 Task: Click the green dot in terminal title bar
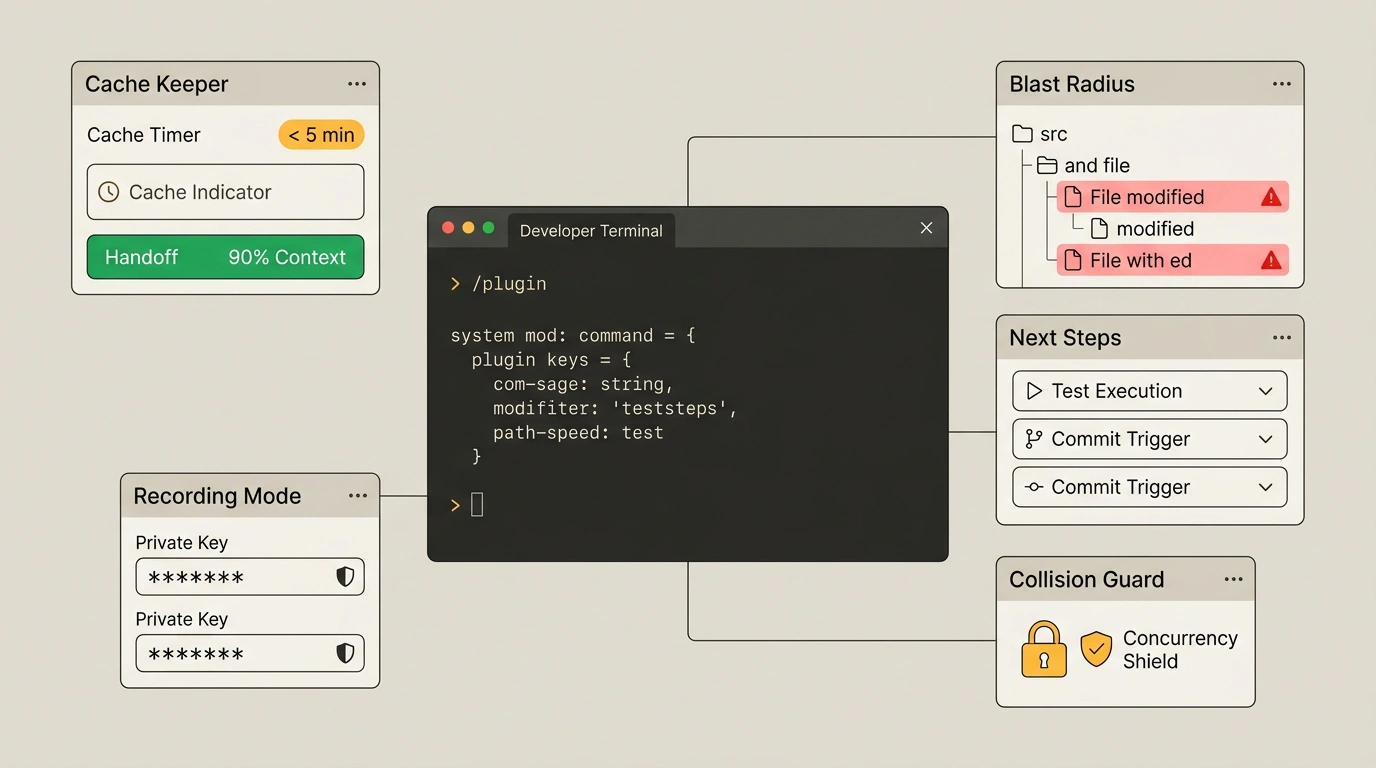(x=488, y=228)
